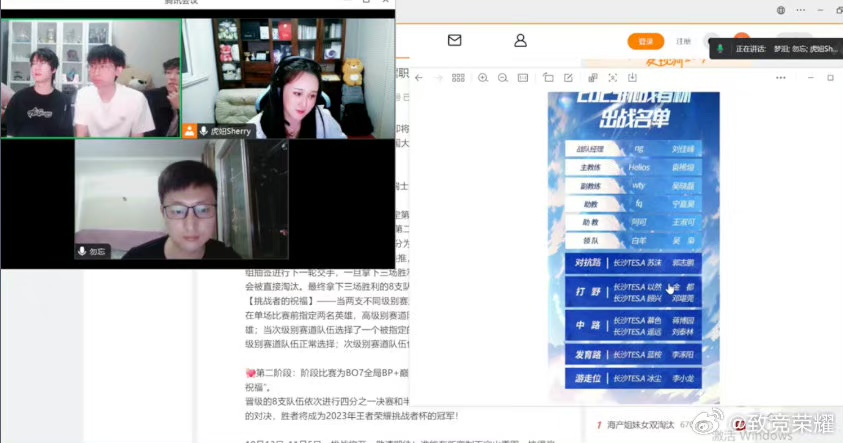843x443 pixels.
Task: Click the 中路 row in lineup image
Action: (633, 326)
